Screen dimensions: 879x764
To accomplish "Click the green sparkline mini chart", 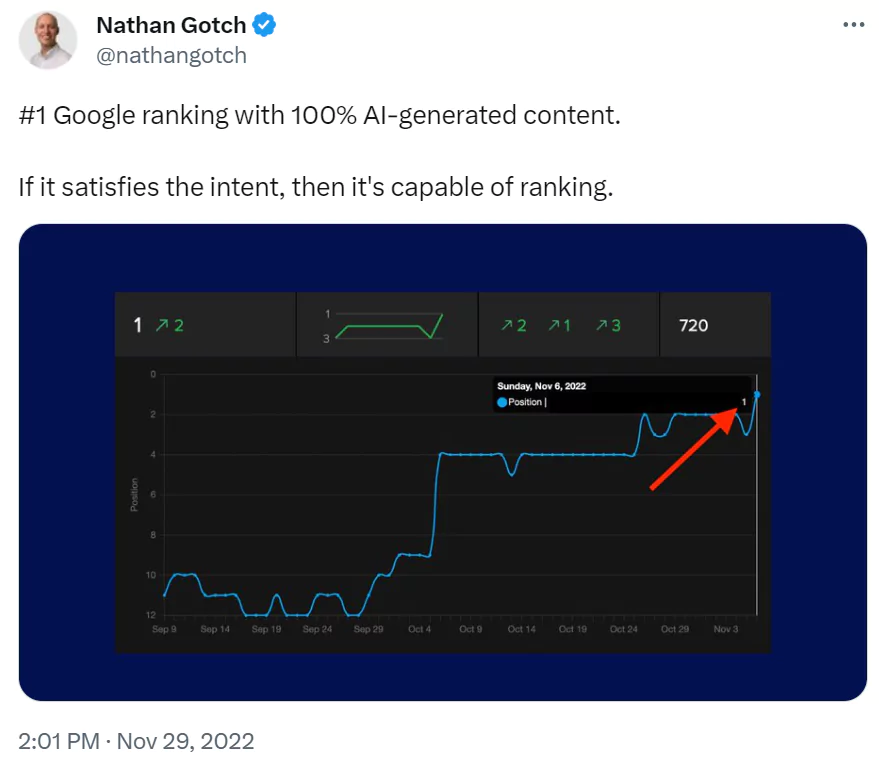I will click(389, 326).
